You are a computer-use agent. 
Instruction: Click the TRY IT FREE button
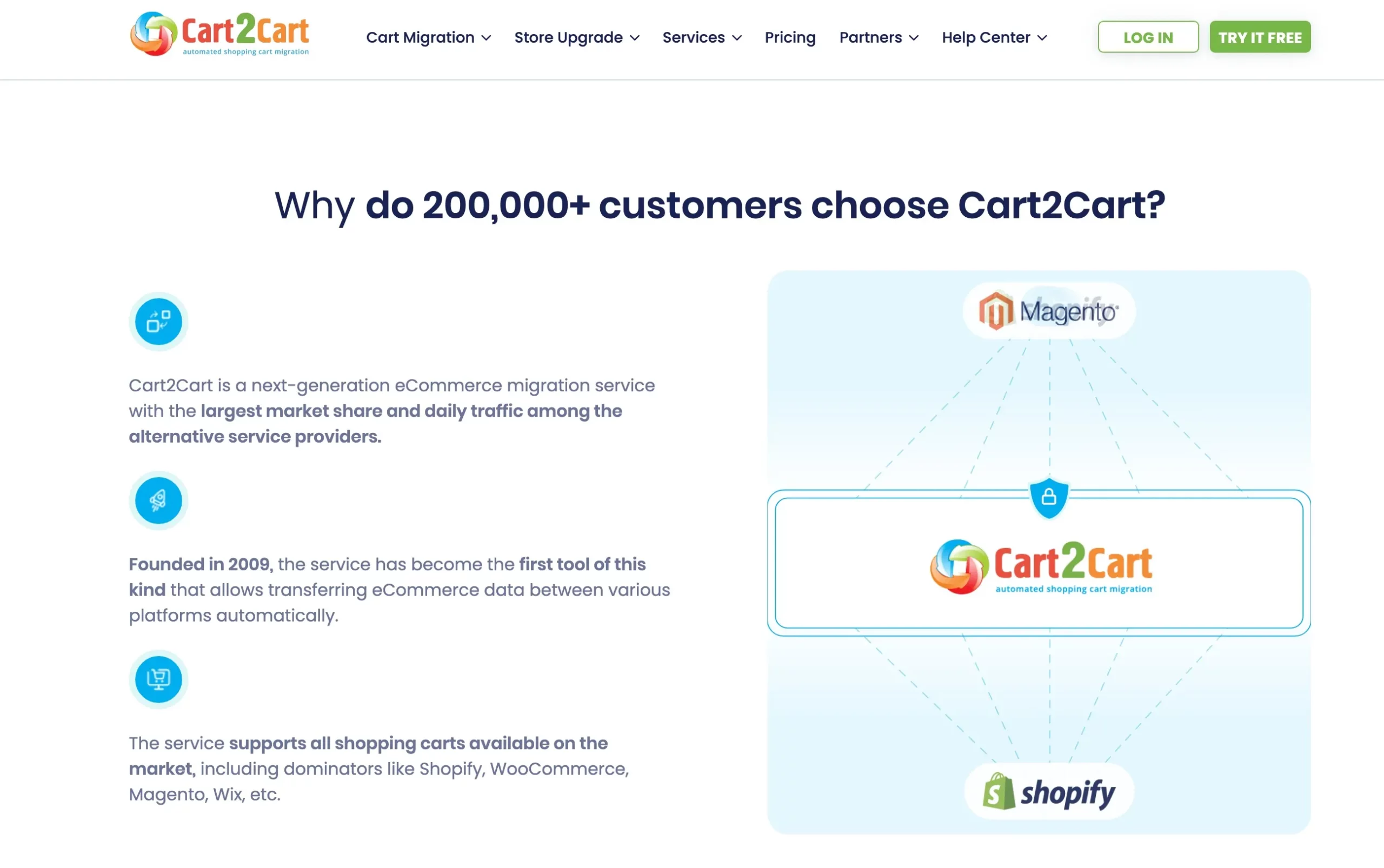click(x=1260, y=37)
